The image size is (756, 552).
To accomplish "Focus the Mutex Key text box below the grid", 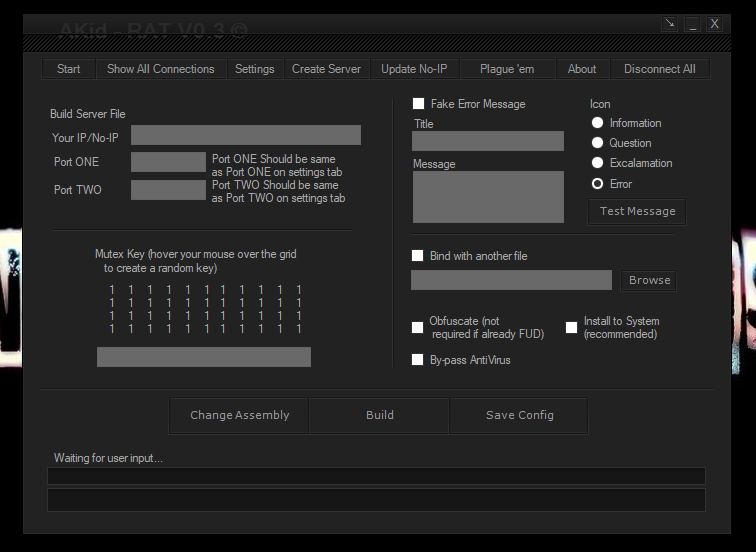I will [x=204, y=357].
